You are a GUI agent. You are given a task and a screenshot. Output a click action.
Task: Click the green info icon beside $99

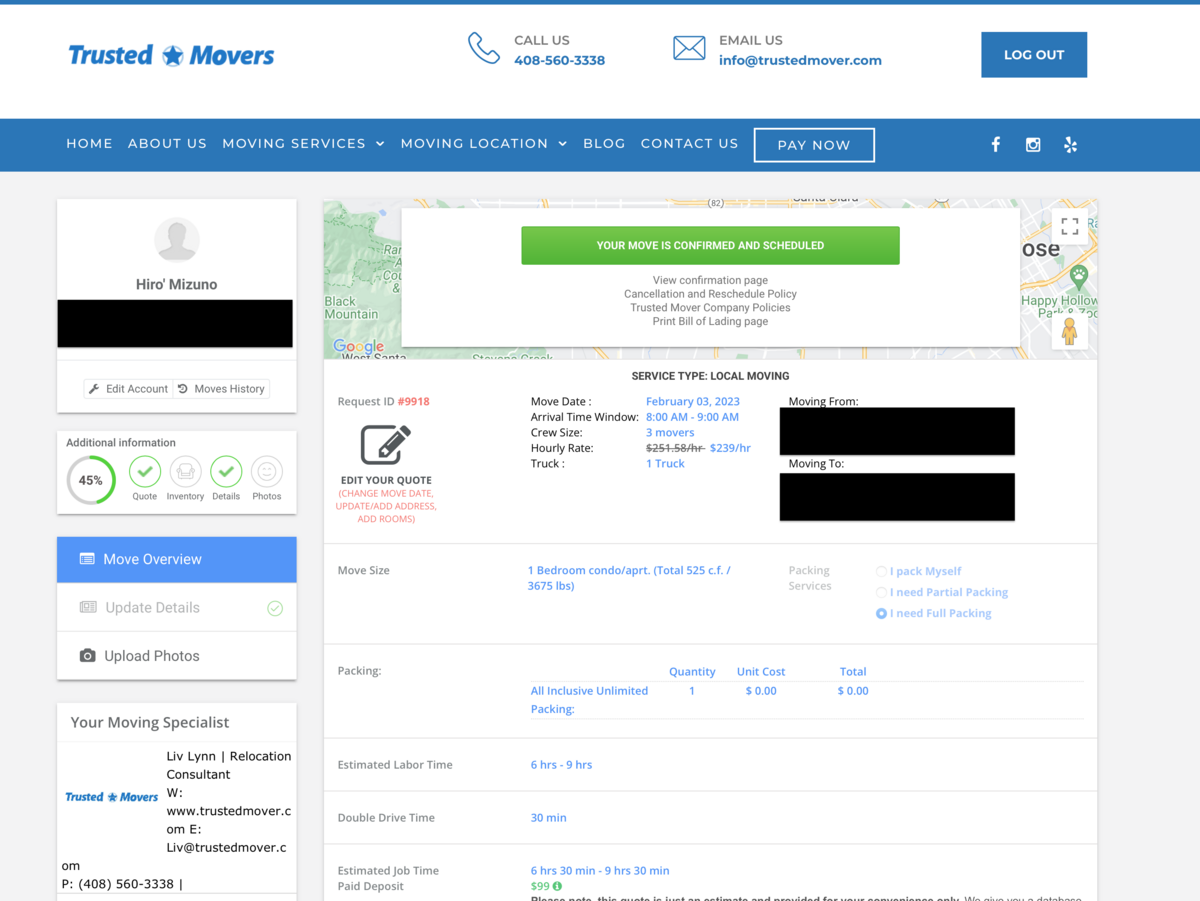point(557,886)
